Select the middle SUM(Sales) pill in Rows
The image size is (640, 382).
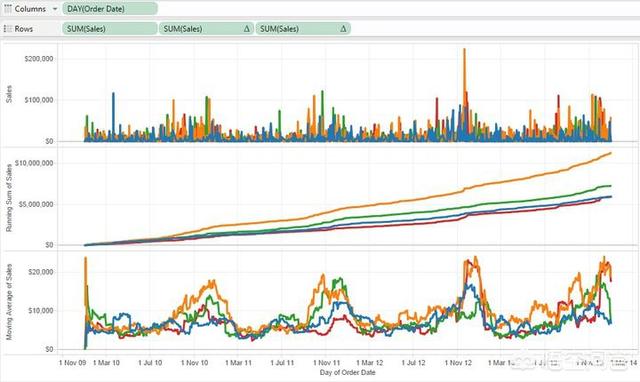coord(206,29)
